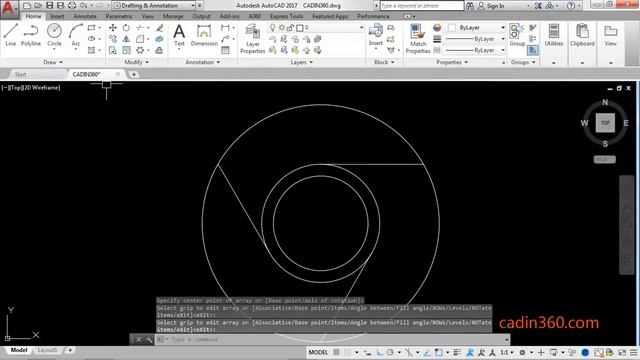Click the customization menu in status bar
The width and height of the screenshot is (640, 360).
pyautogui.click(x=633, y=352)
